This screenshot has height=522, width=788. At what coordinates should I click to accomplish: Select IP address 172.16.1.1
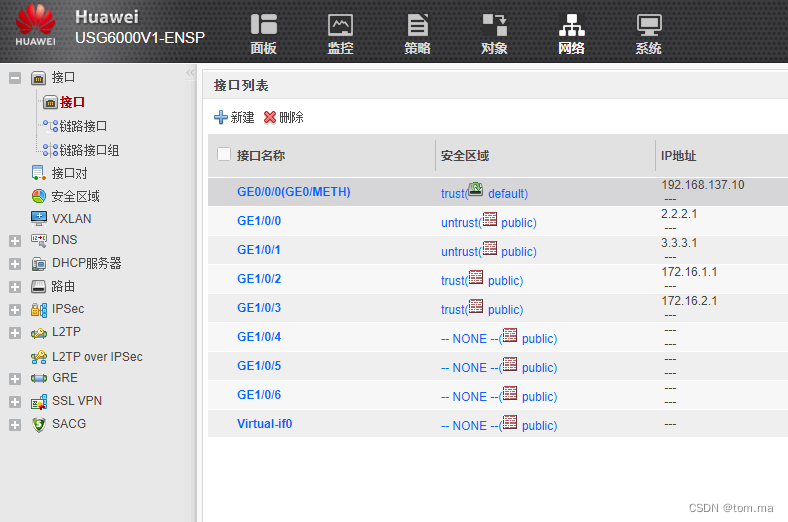[689, 272]
